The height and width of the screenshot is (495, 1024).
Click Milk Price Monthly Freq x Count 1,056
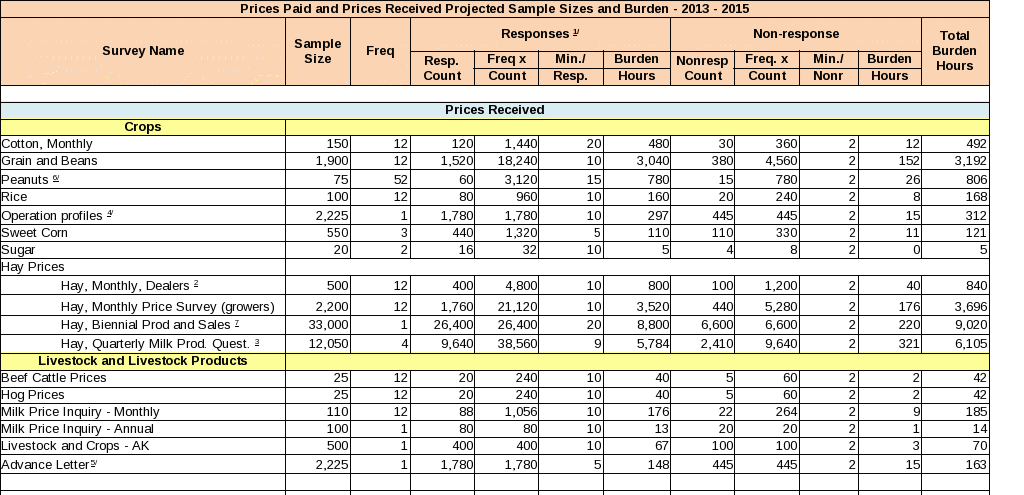click(521, 411)
